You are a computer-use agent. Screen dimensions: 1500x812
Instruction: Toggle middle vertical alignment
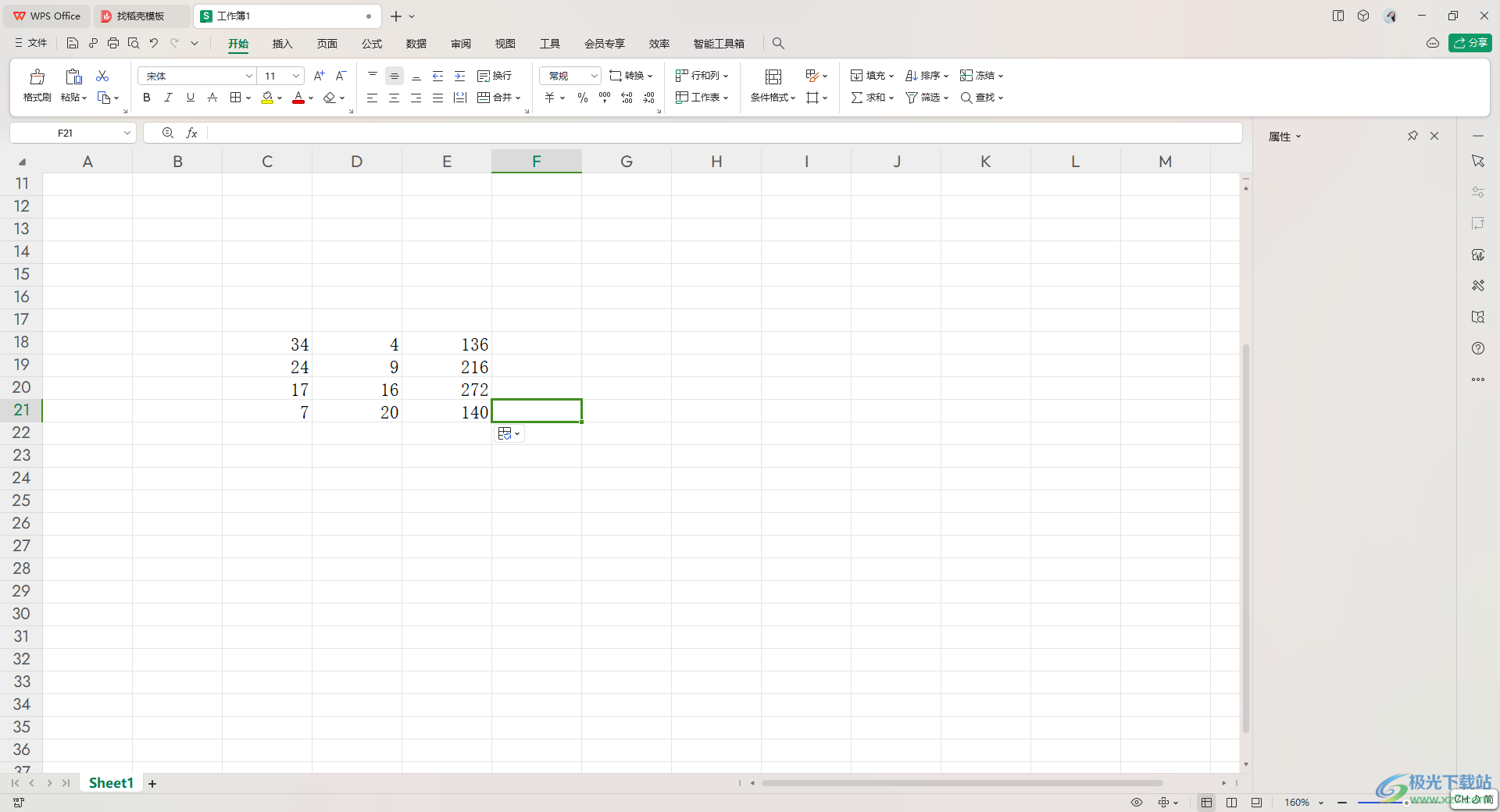[395, 76]
